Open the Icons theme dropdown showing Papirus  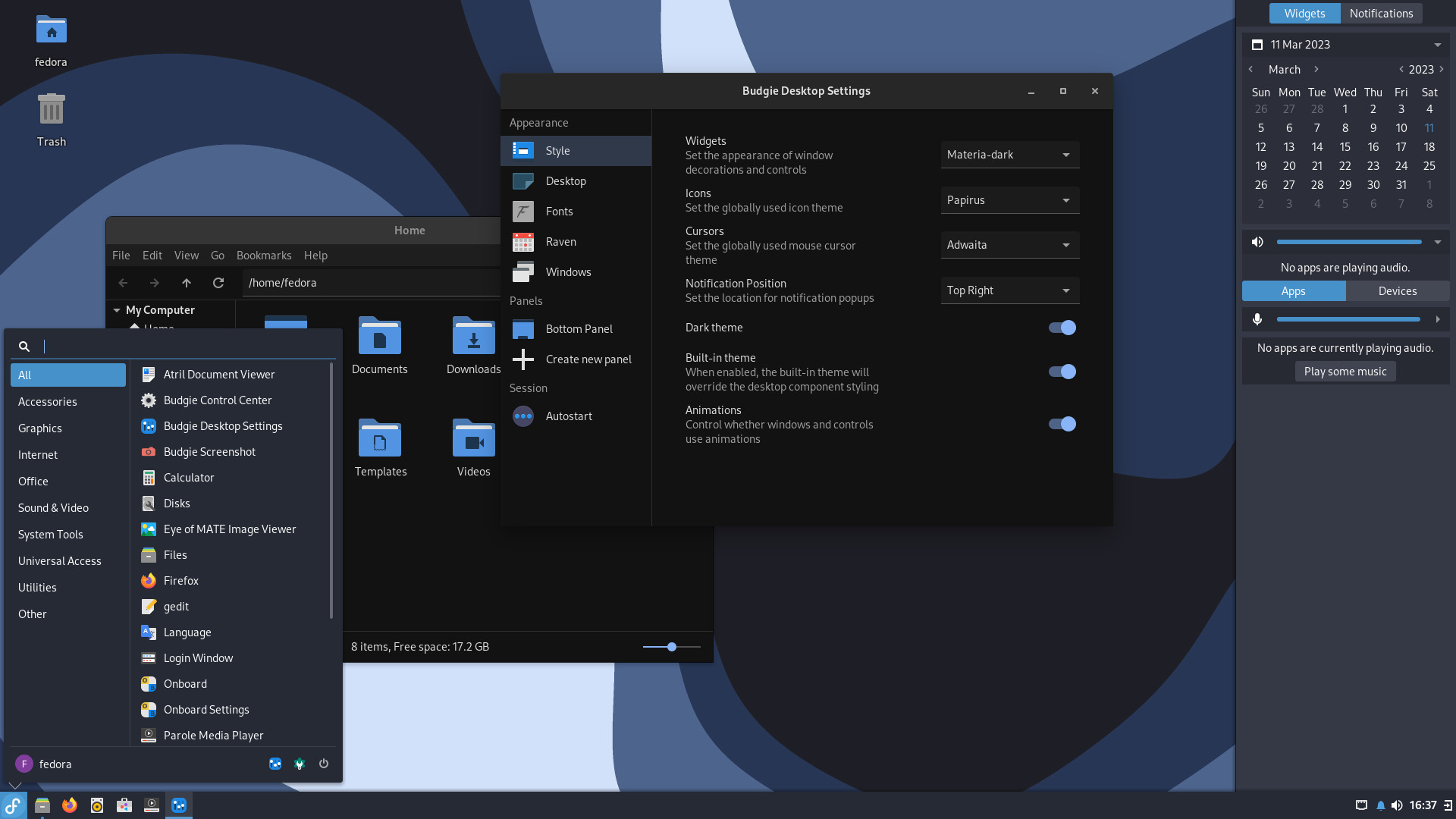click(1009, 199)
